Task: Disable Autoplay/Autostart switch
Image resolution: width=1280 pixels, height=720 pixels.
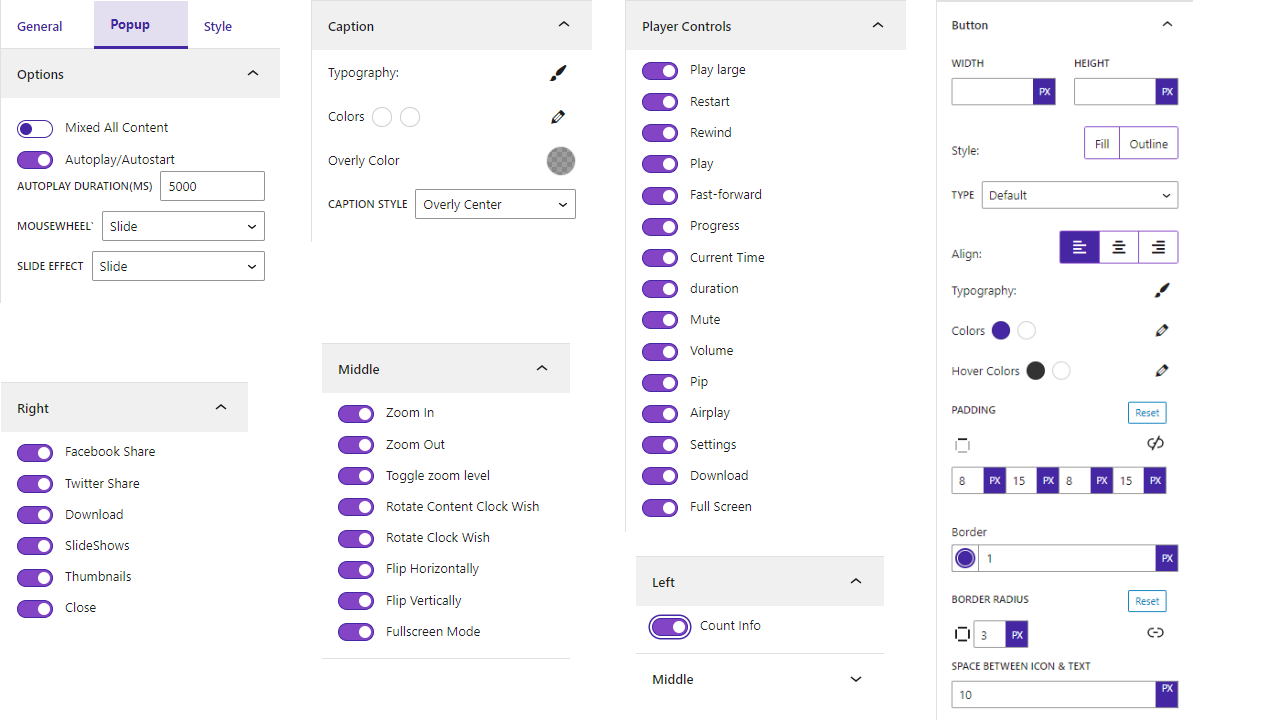Action: coord(35,160)
